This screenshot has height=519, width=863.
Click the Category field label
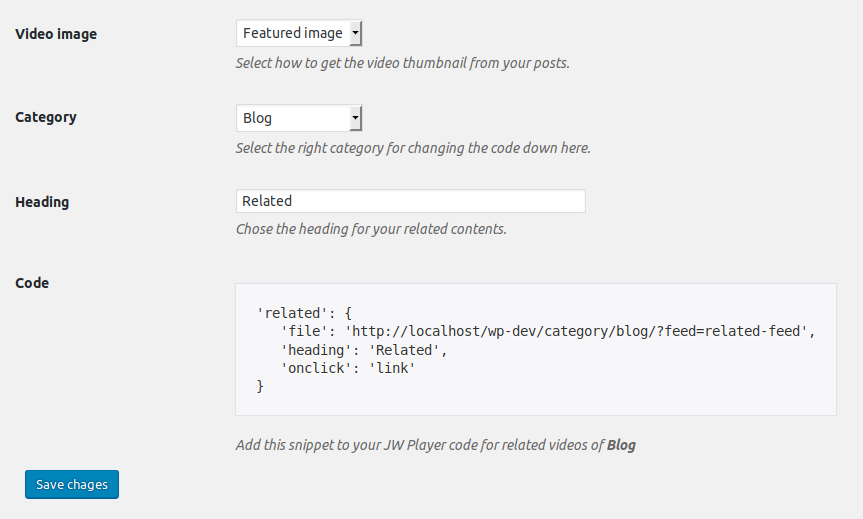46,117
